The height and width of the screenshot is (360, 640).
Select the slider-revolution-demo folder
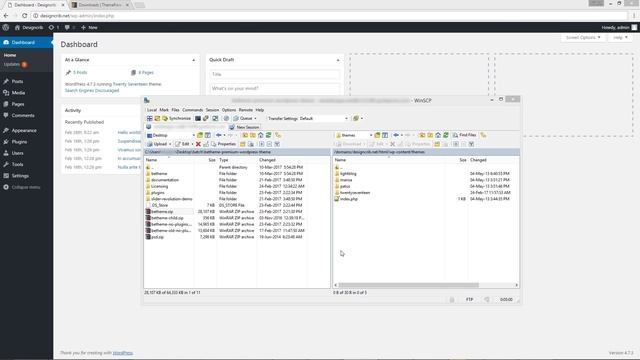tap(171, 199)
